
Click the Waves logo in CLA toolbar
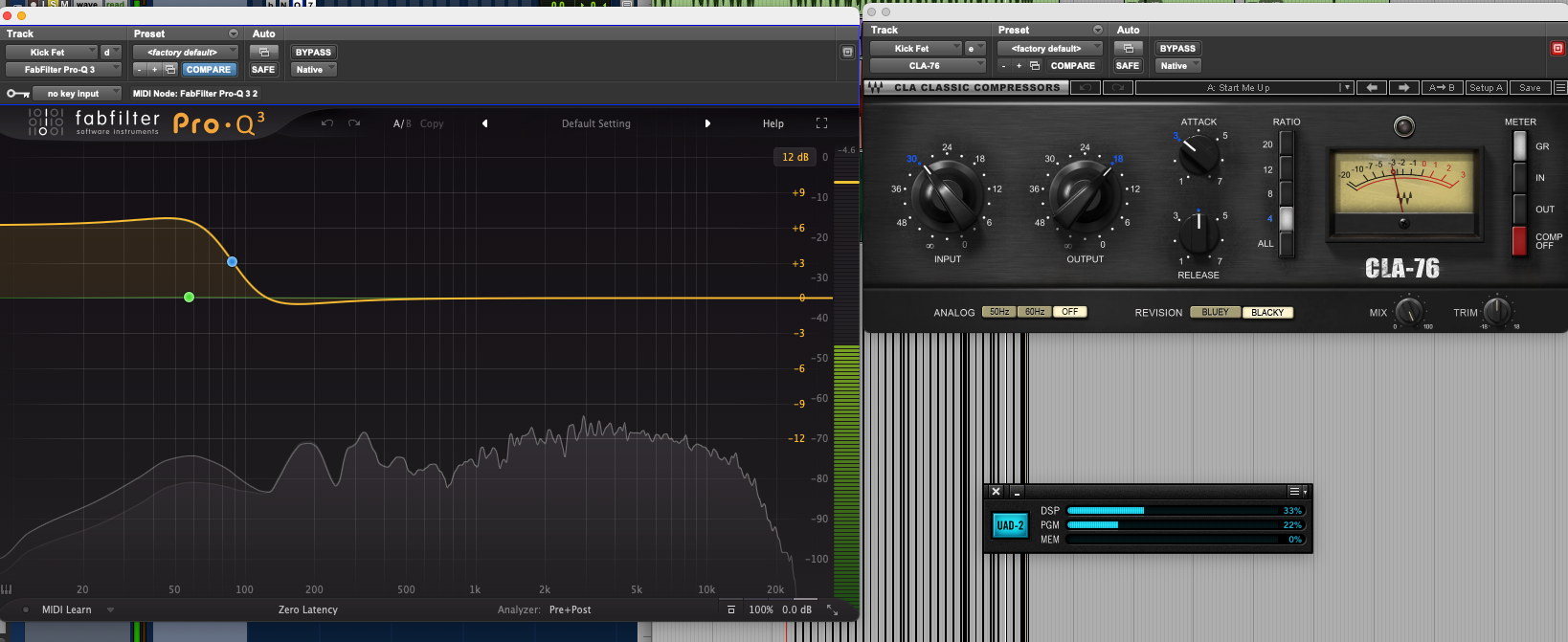875,87
